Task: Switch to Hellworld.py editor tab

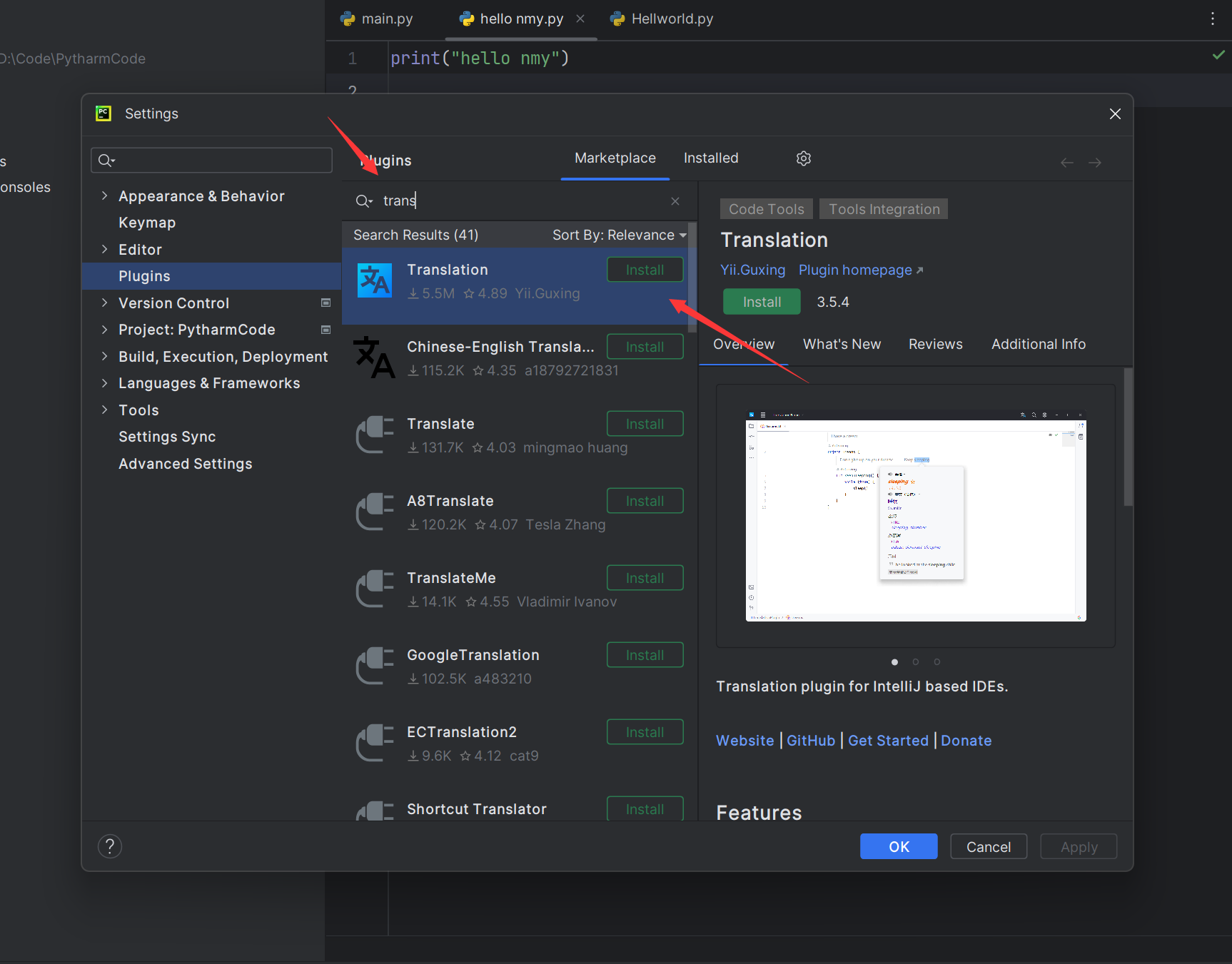Action: pyautogui.click(x=662, y=19)
